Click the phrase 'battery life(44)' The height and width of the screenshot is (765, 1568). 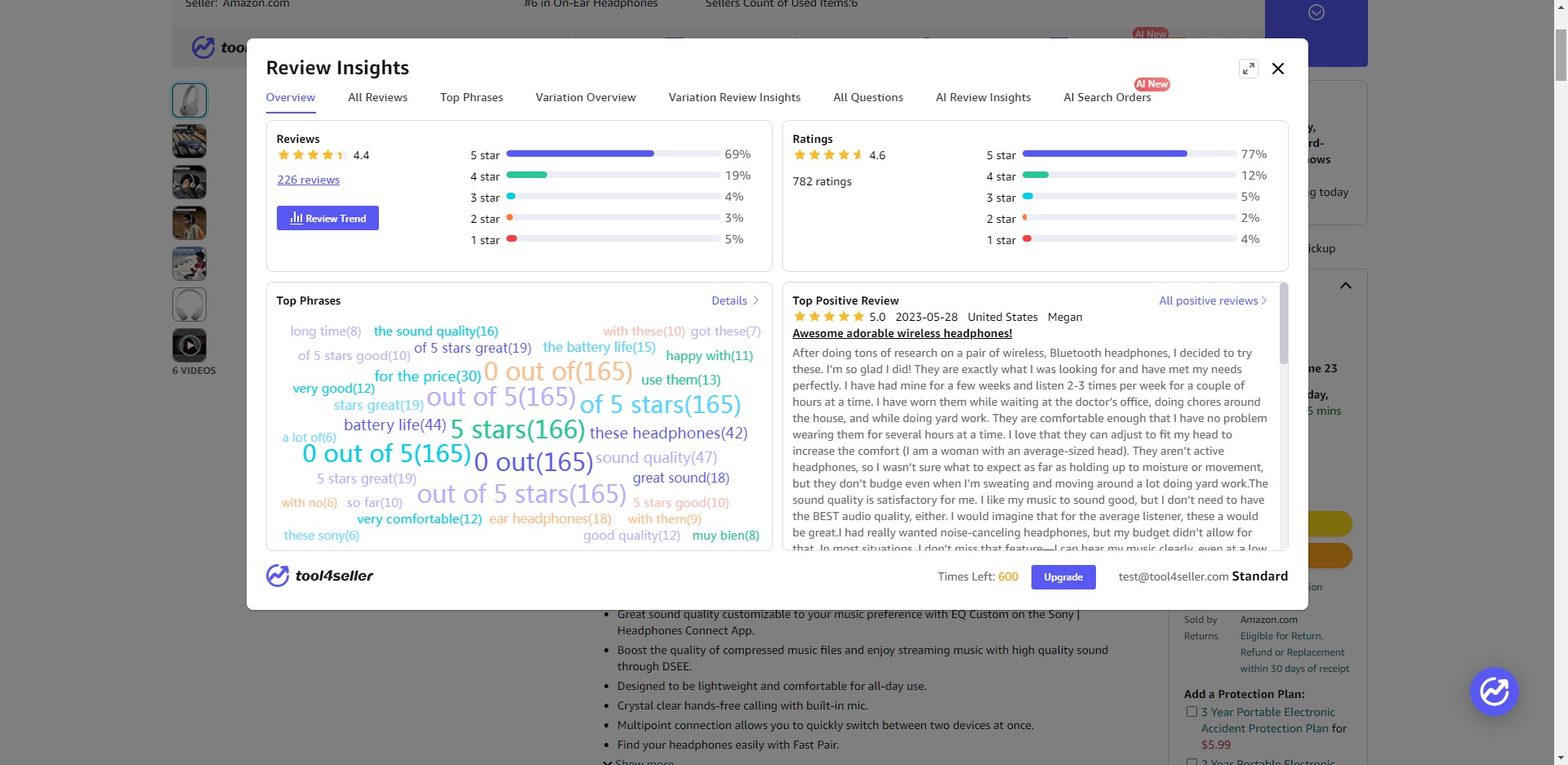pyautogui.click(x=394, y=425)
